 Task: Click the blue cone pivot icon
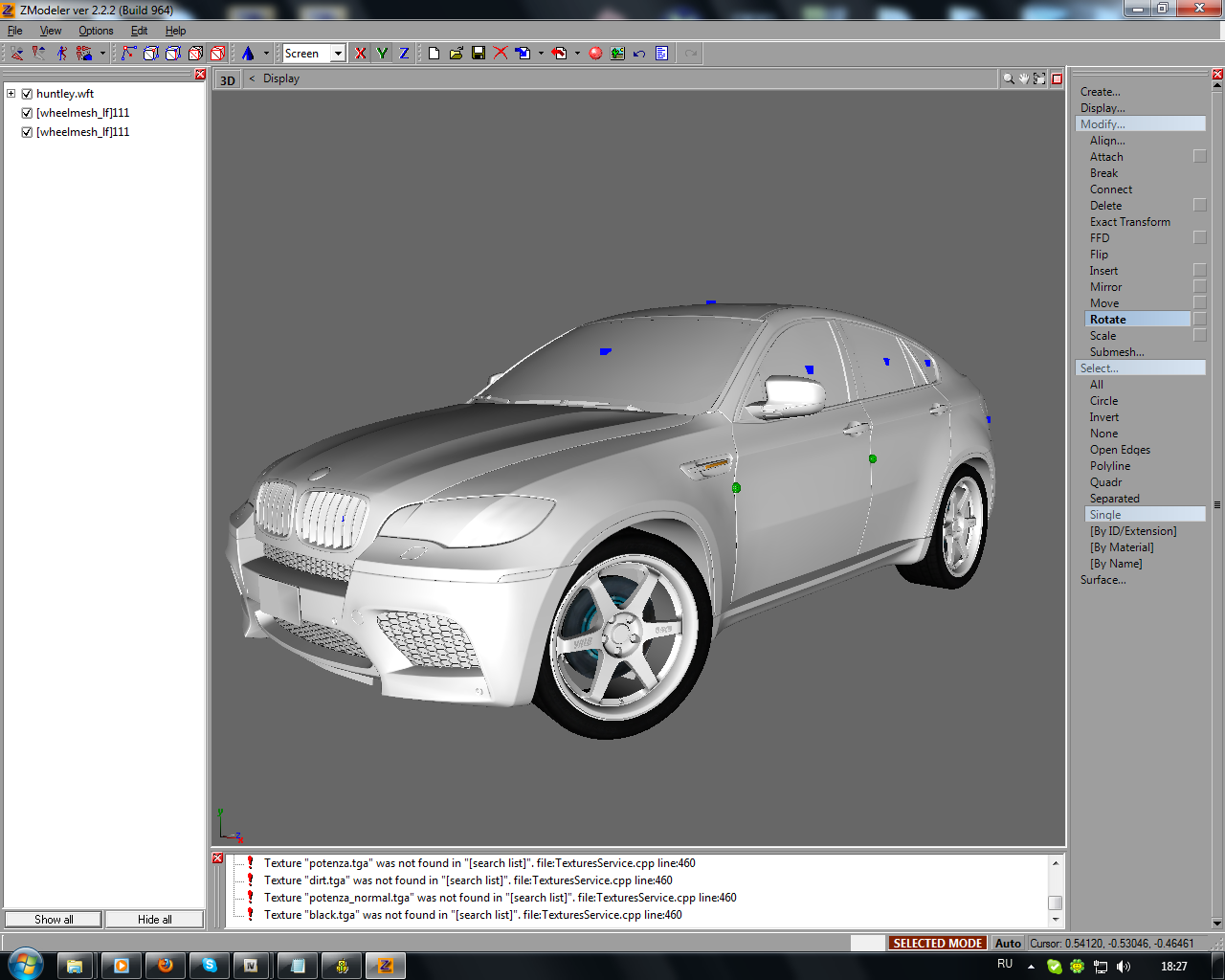tap(248, 54)
